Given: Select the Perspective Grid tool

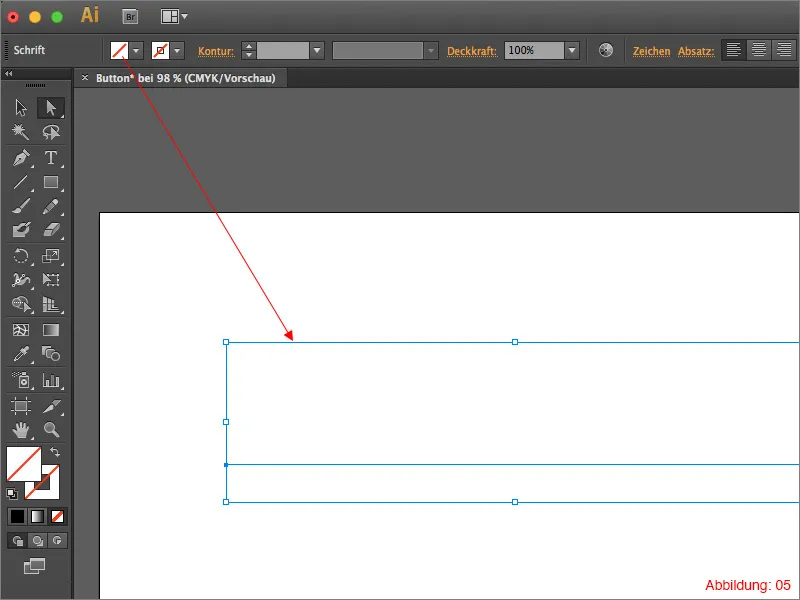Looking at the screenshot, I should pyautogui.click(x=51, y=304).
